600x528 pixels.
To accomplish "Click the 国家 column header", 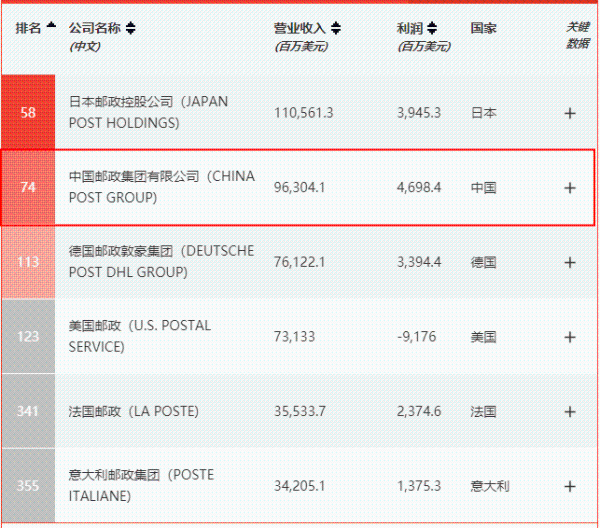I will tap(483, 28).
